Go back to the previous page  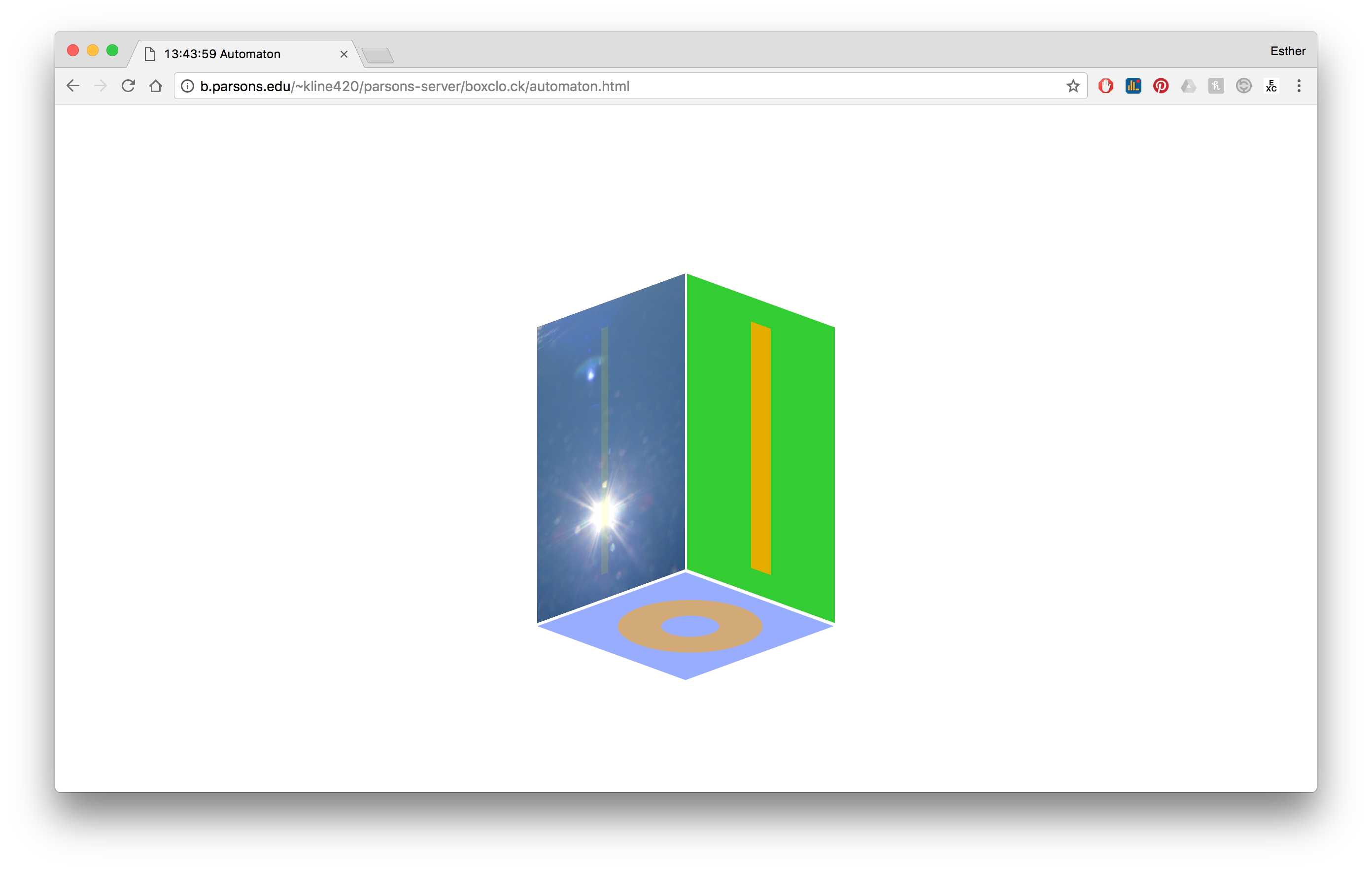pyautogui.click(x=73, y=86)
